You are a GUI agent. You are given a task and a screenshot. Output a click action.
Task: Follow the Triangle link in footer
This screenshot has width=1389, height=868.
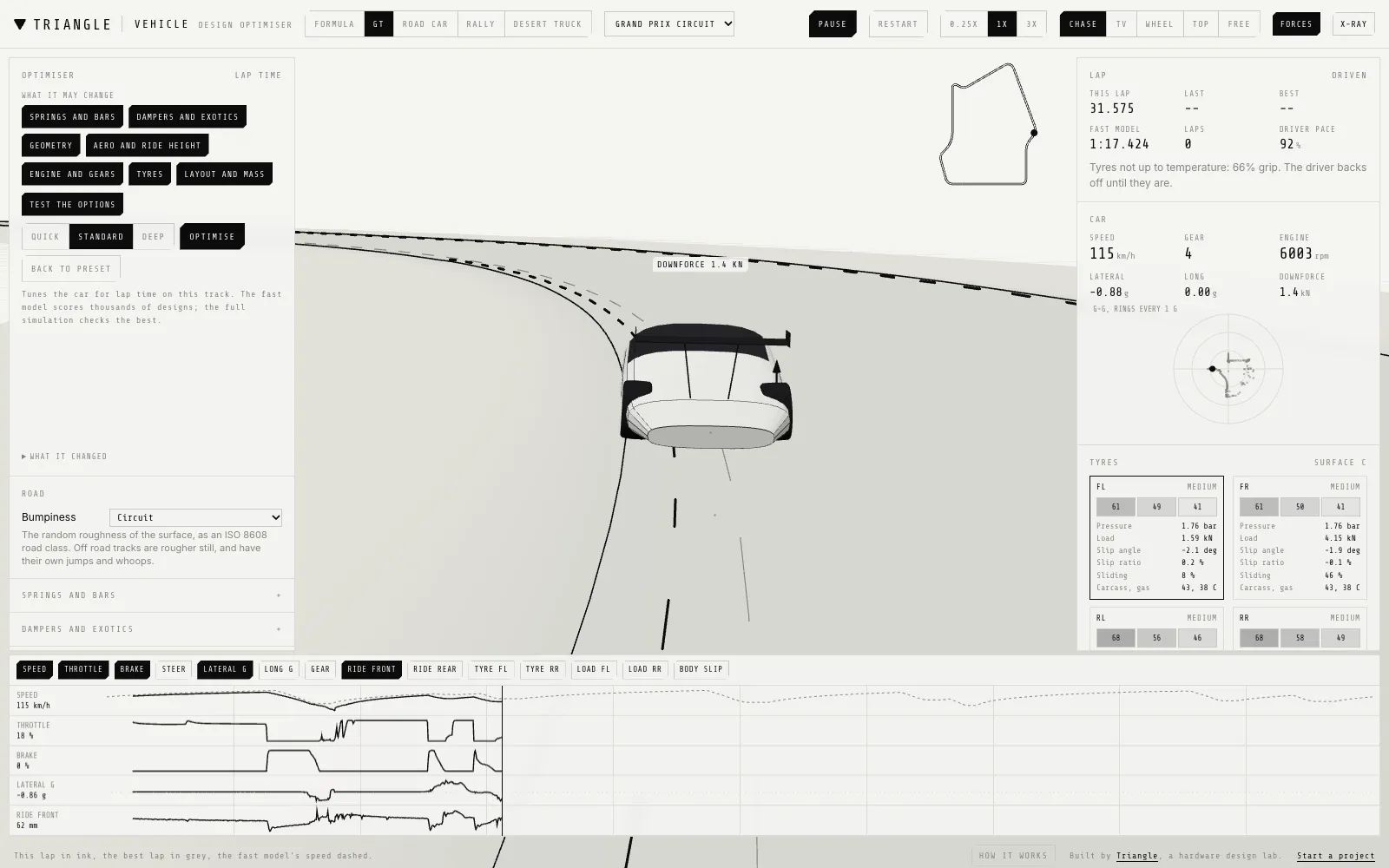tap(1137, 856)
